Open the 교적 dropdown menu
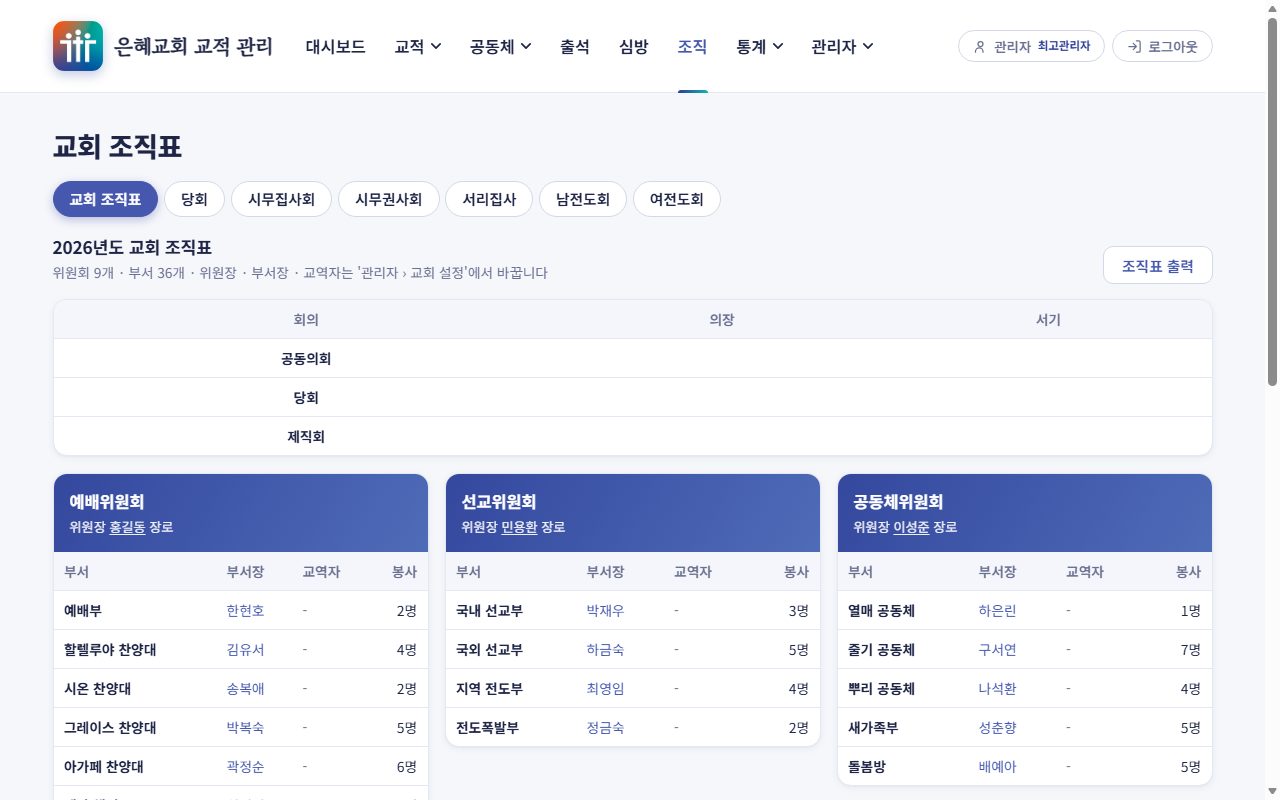The image size is (1280, 800). tap(418, 46)
